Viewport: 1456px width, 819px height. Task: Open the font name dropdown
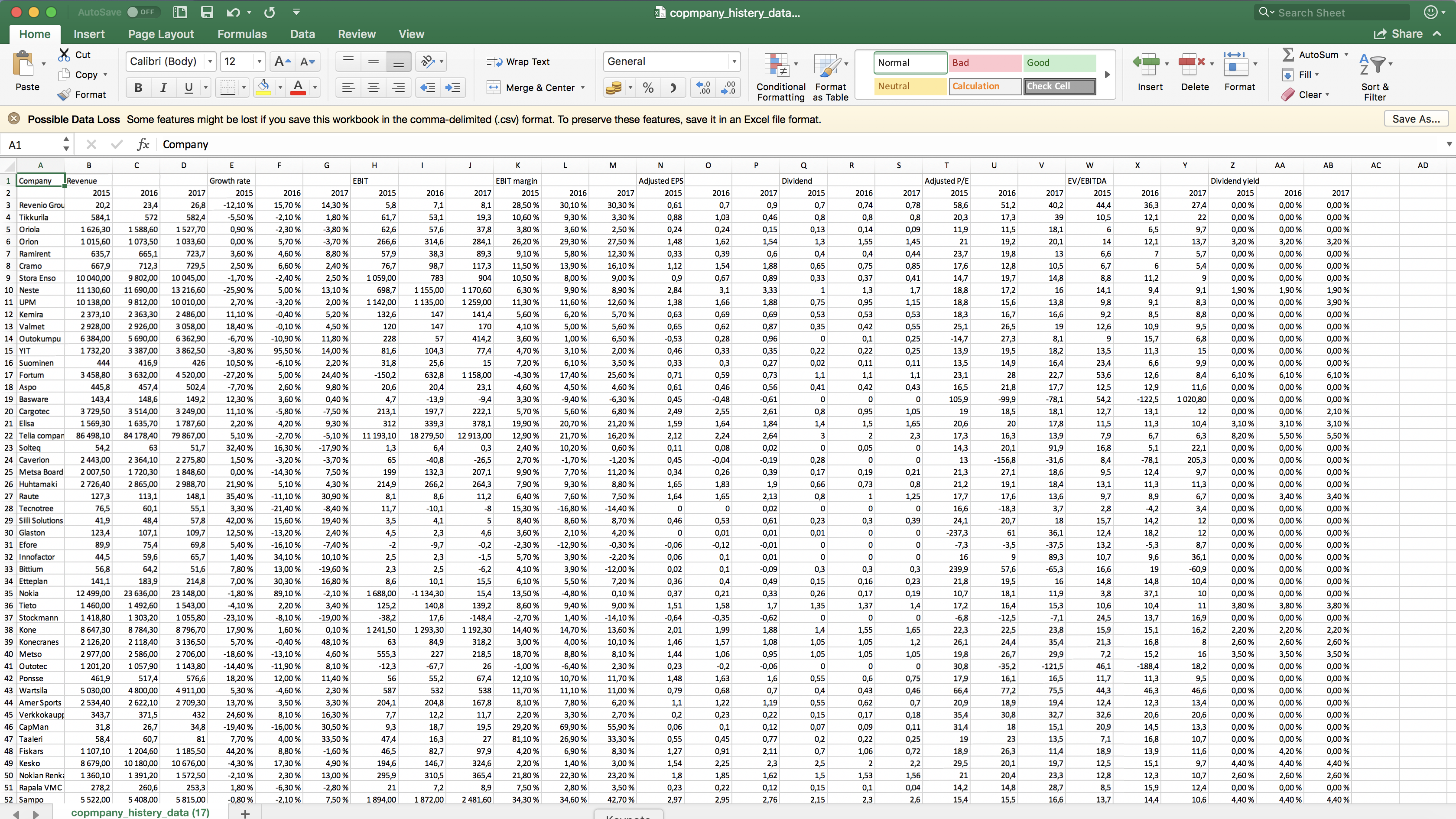tap(210, 61)
